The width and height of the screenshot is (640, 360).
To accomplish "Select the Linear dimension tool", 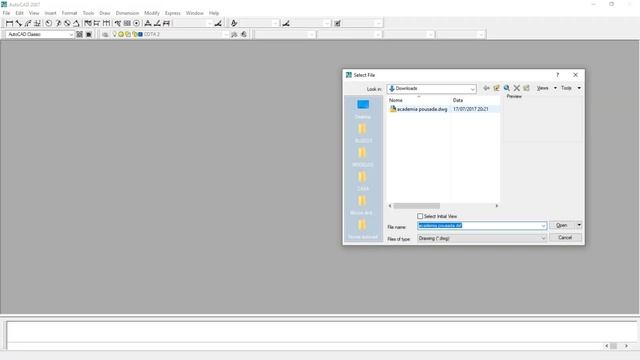I will (9, 23).
